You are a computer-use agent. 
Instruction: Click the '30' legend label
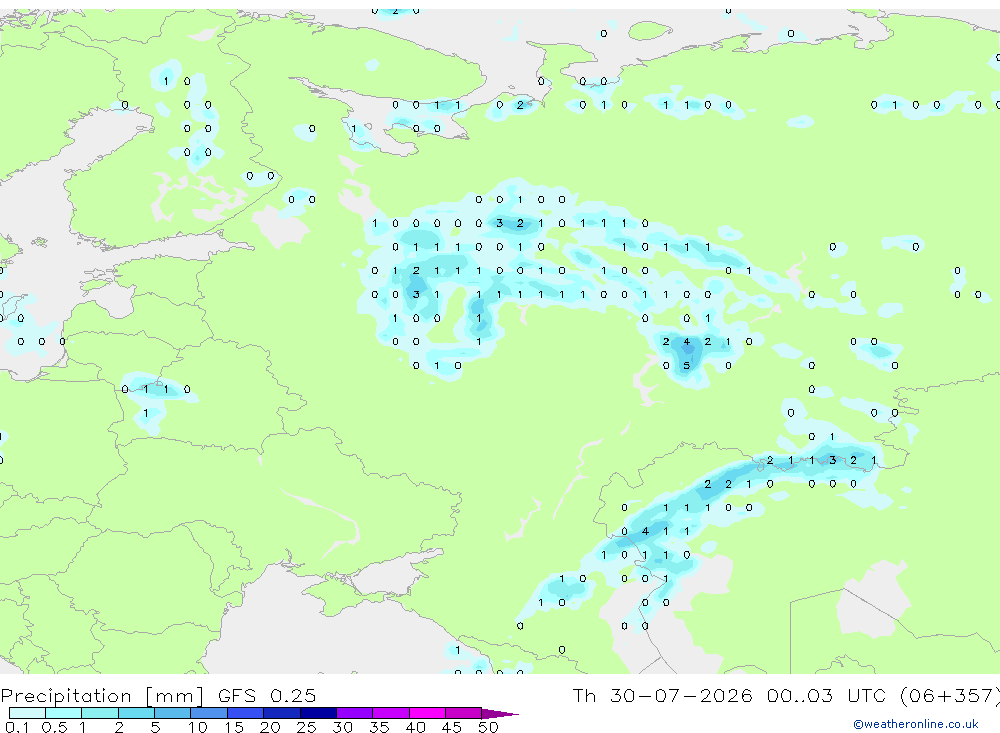(x=342, y=727)
